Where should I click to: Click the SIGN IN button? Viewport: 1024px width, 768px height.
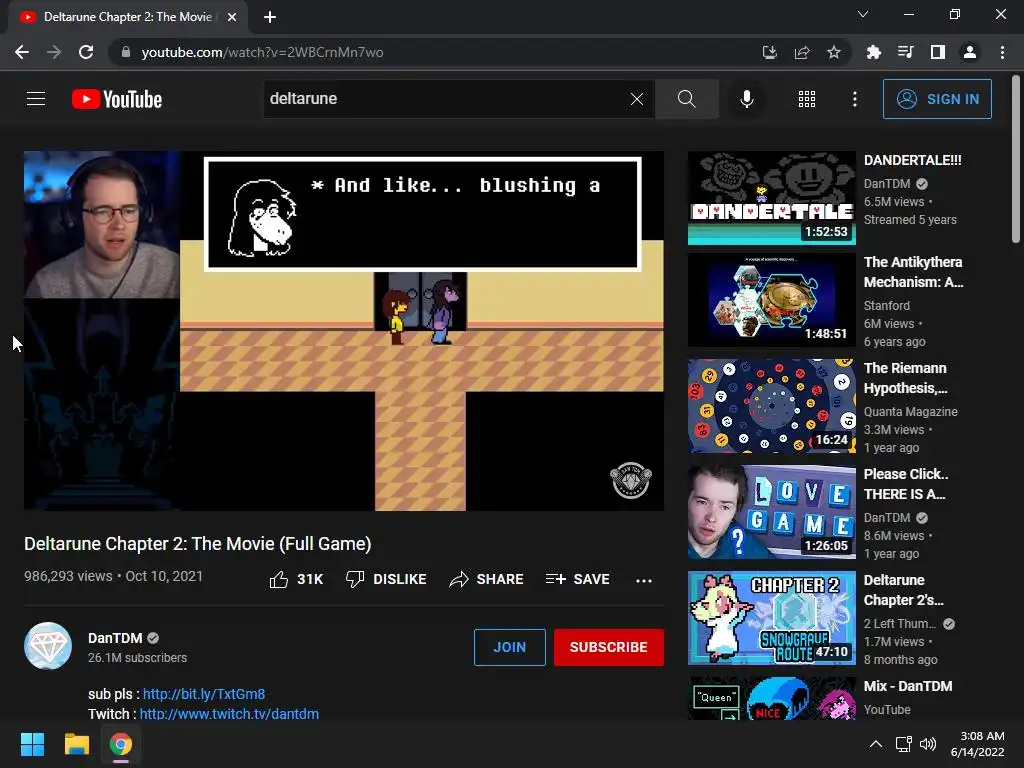click(937, 99)
